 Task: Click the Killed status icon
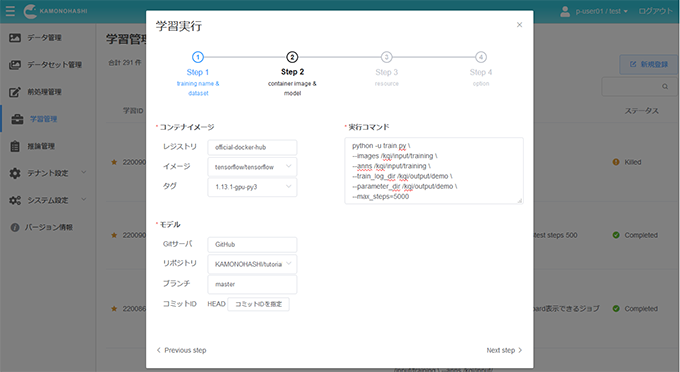tap(616, 162)
